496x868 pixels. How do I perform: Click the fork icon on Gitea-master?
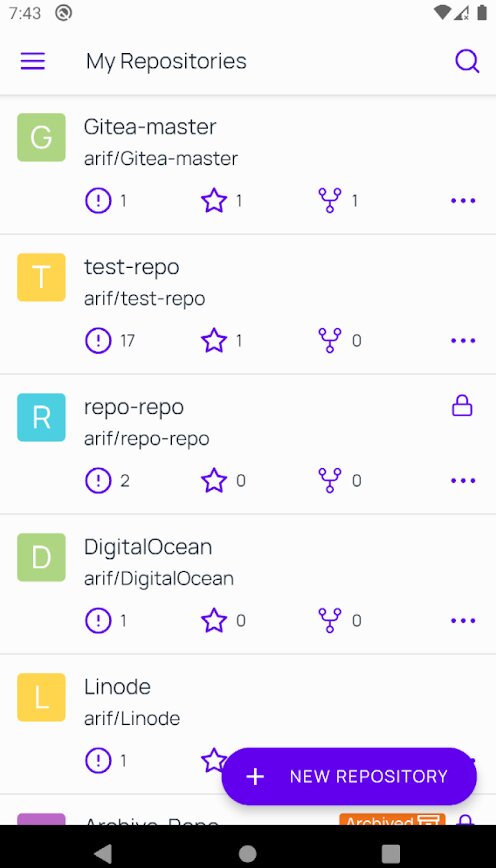click(330, 200)
